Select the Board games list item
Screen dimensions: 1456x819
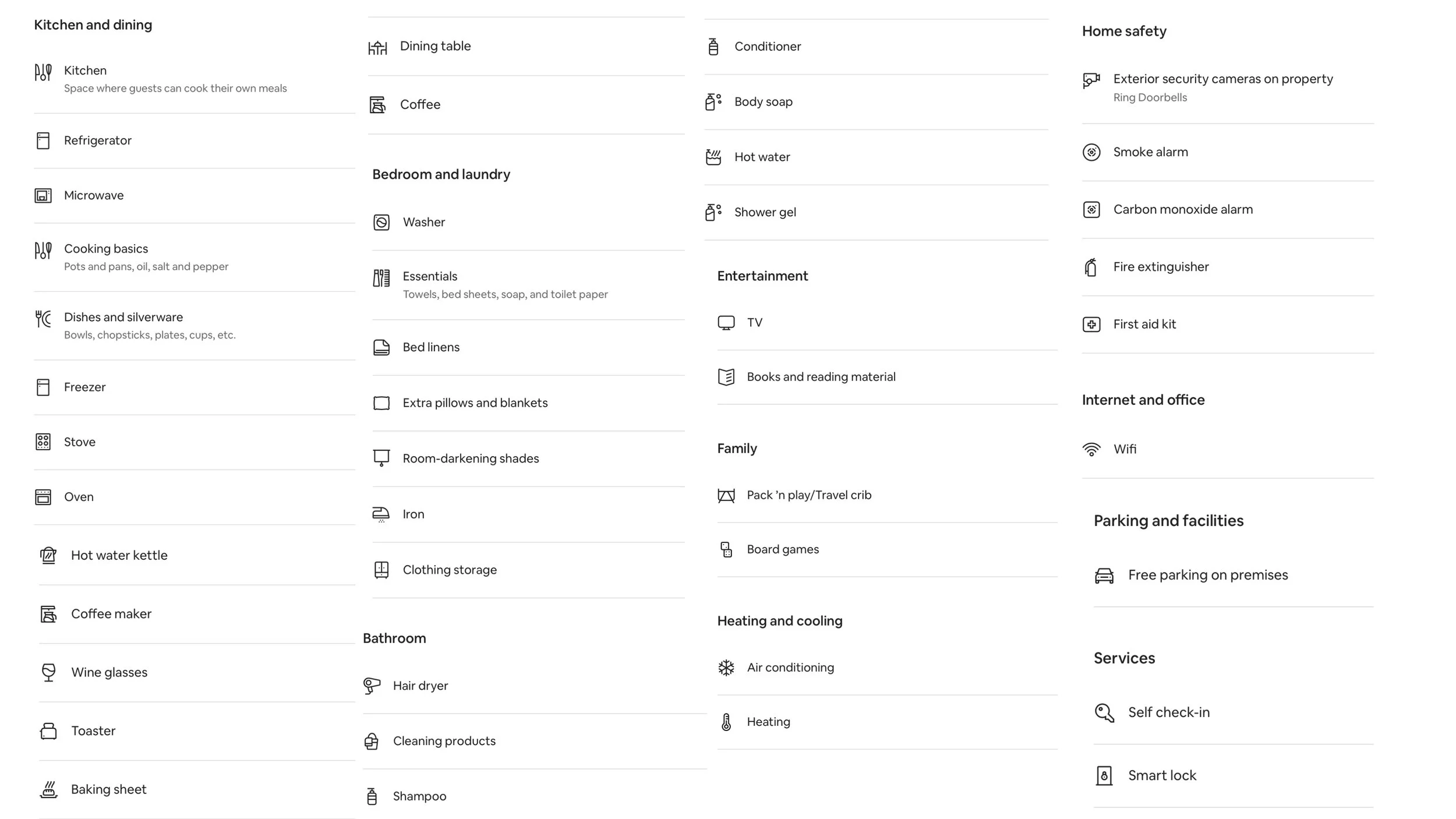887,549
